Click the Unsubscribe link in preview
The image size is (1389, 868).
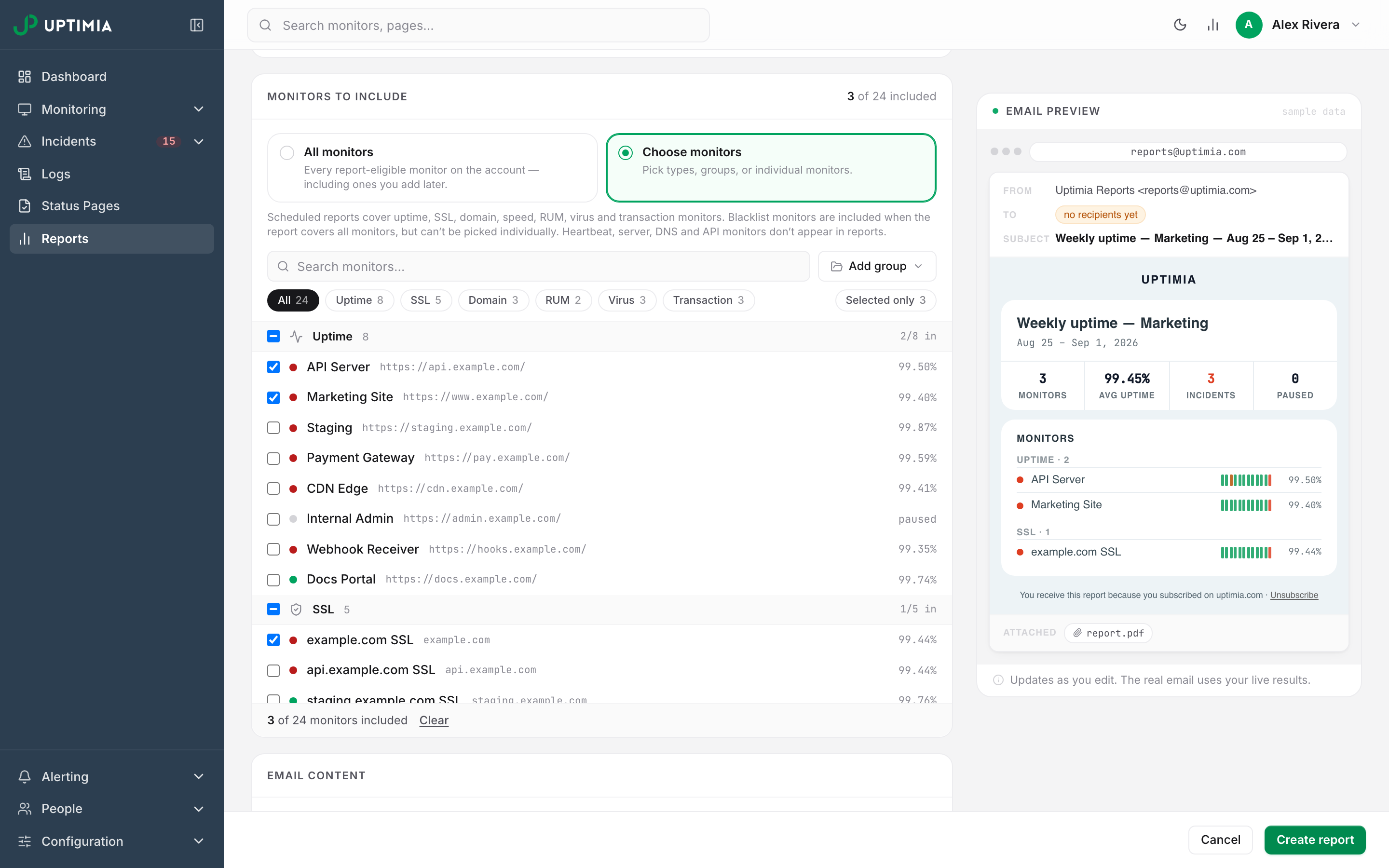point(1294,595)
